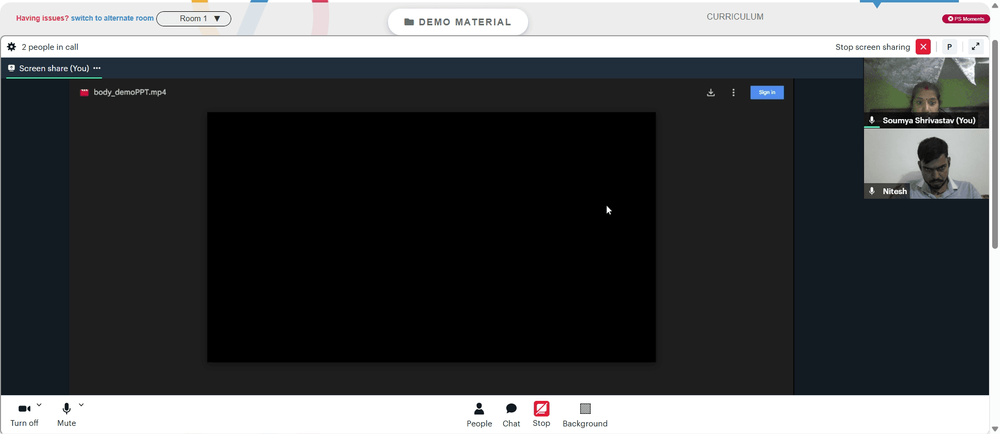Toggle fullscreen with the expand arrows icon
This screenshot has width=1000, height=434.
point(975,47)
